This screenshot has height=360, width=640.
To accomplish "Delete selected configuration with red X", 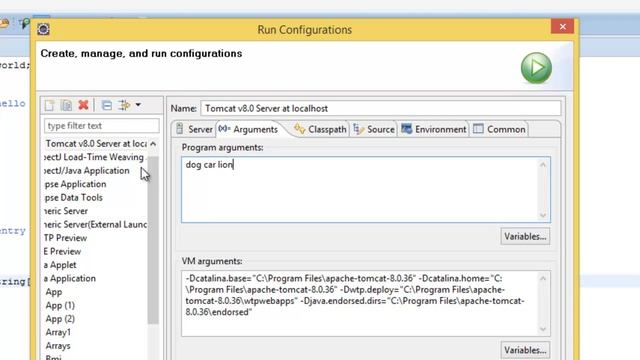I will pos(83,105).
